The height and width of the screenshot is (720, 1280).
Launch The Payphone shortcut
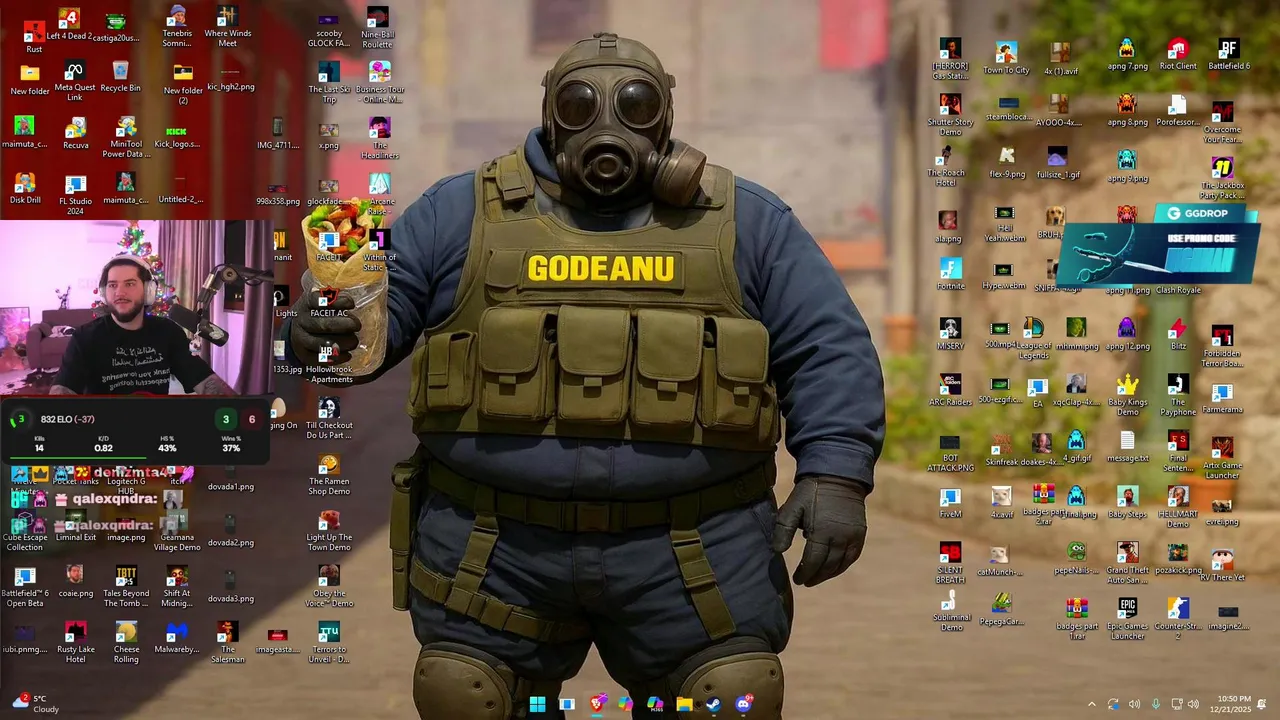[1178, 396]
